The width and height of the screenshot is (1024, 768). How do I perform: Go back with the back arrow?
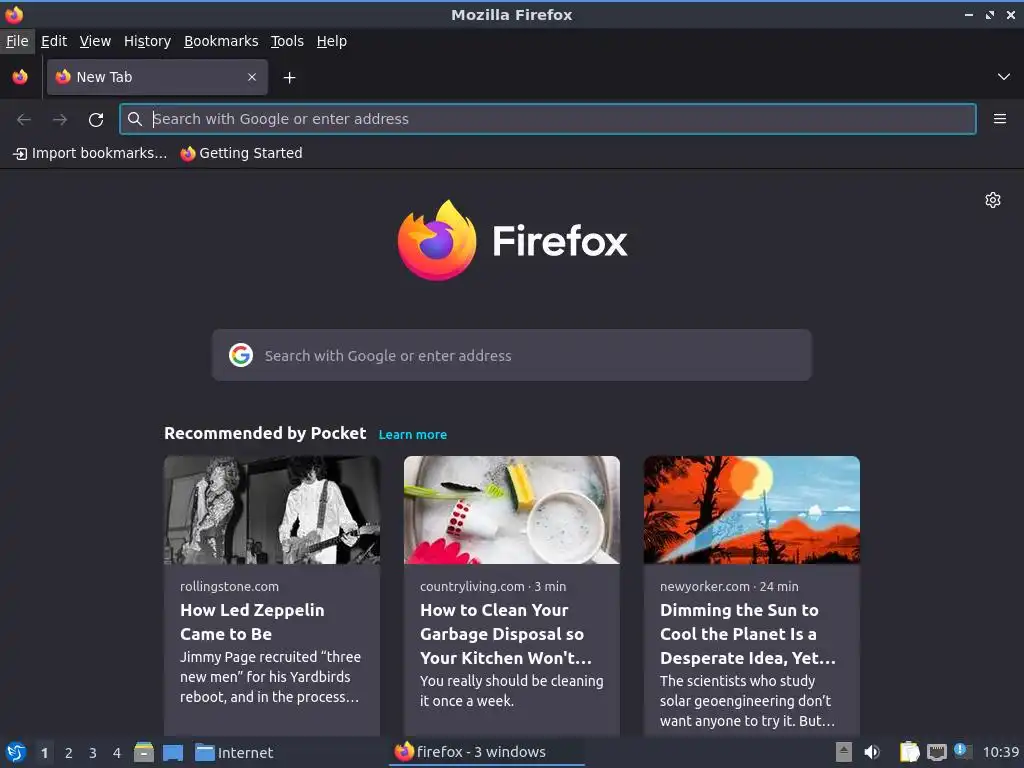pyautogui.click(x=24, y=119)
